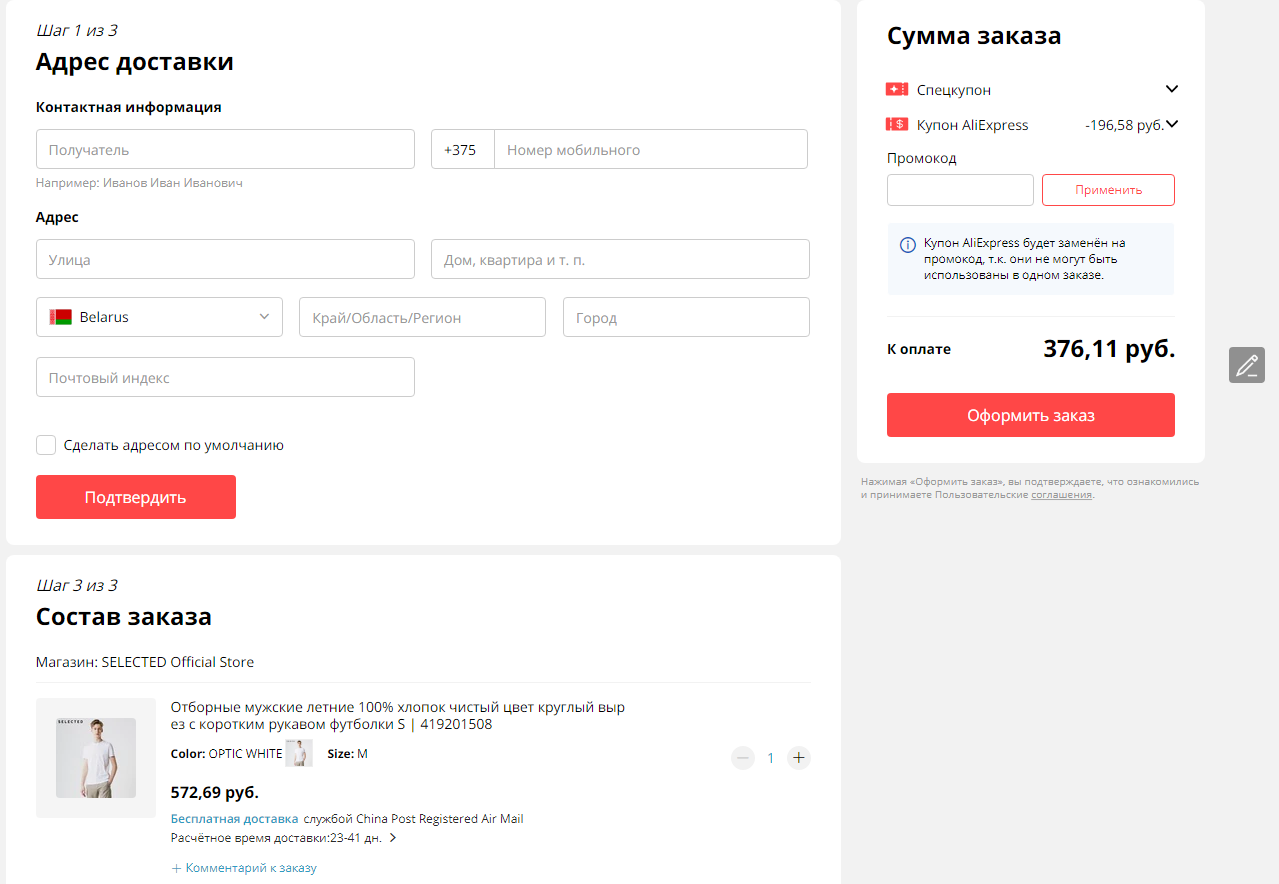
Task: Click the Оформить заказ button
Action: (1031, 415)
